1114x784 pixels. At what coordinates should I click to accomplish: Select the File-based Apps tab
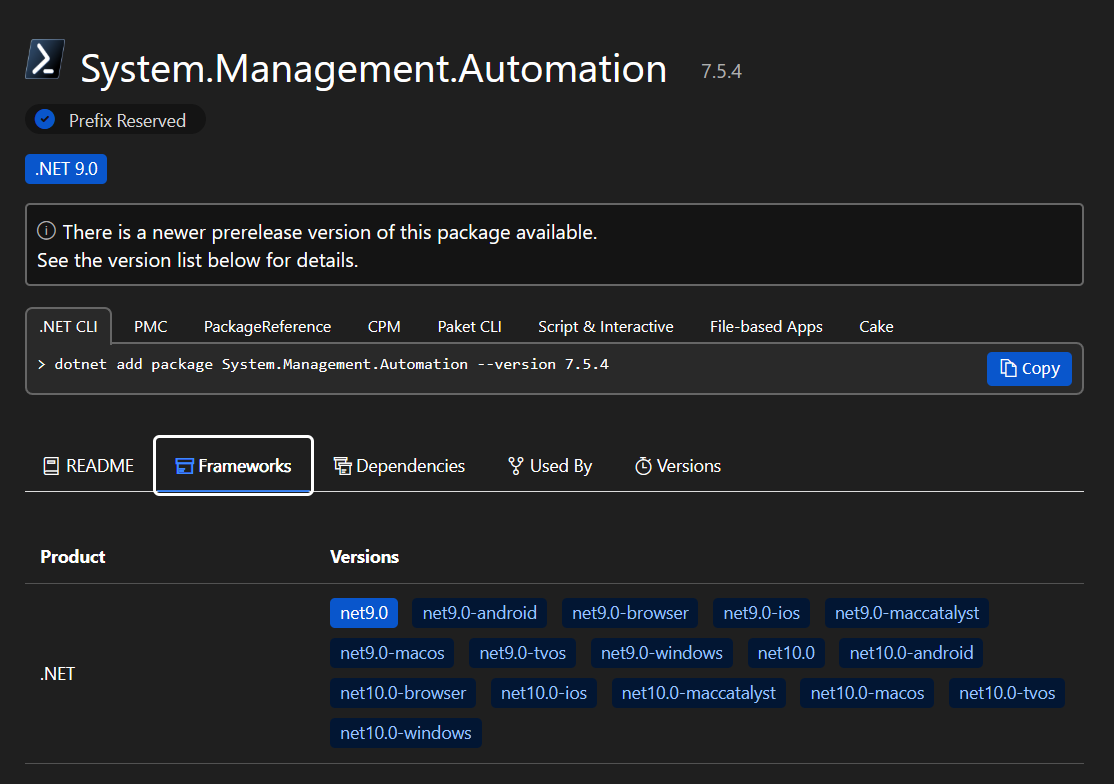tap(766, 327)
